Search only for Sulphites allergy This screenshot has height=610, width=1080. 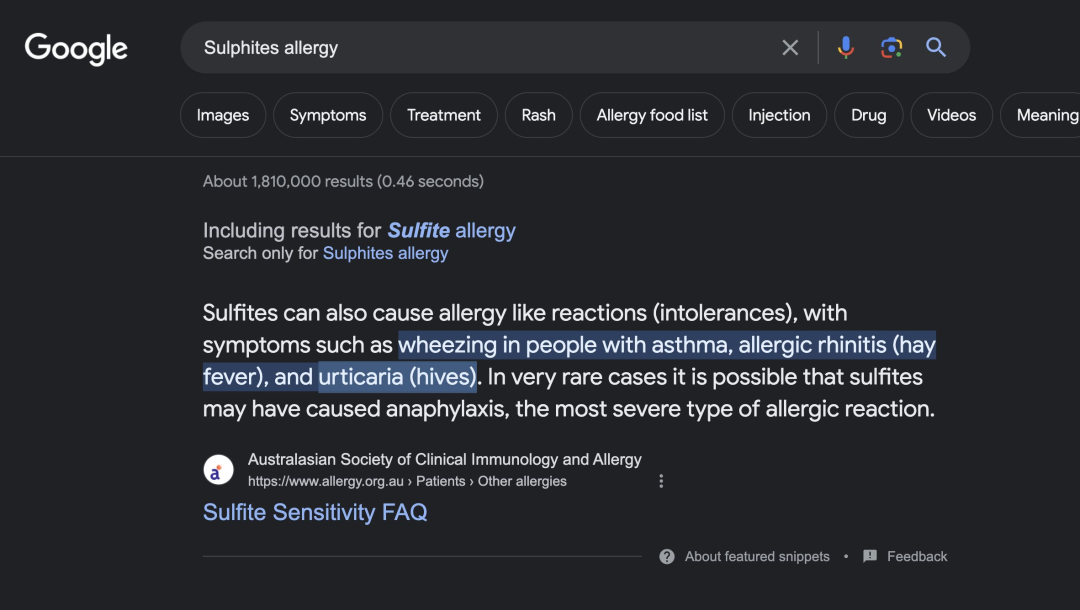(385, 254)
